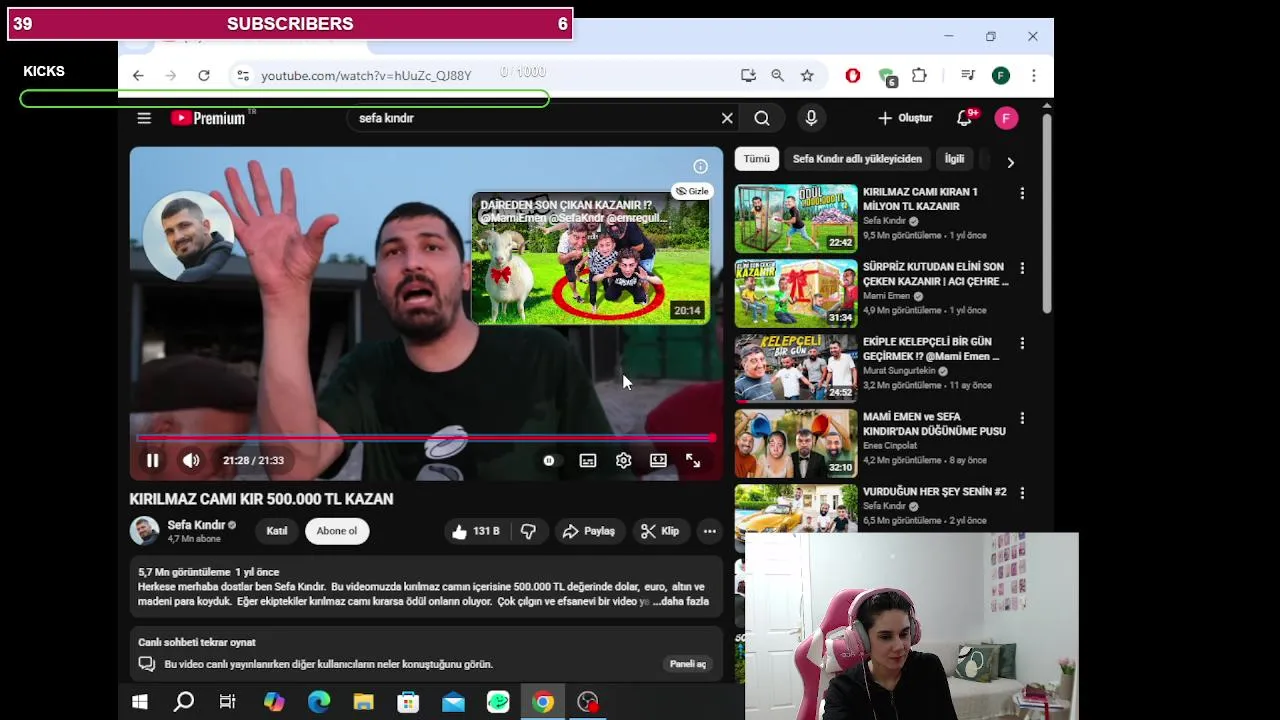Open options for SÜRPRİZ KUTUDAN ELİNİ SON ÇEKEN video

tap(1022, 268)
